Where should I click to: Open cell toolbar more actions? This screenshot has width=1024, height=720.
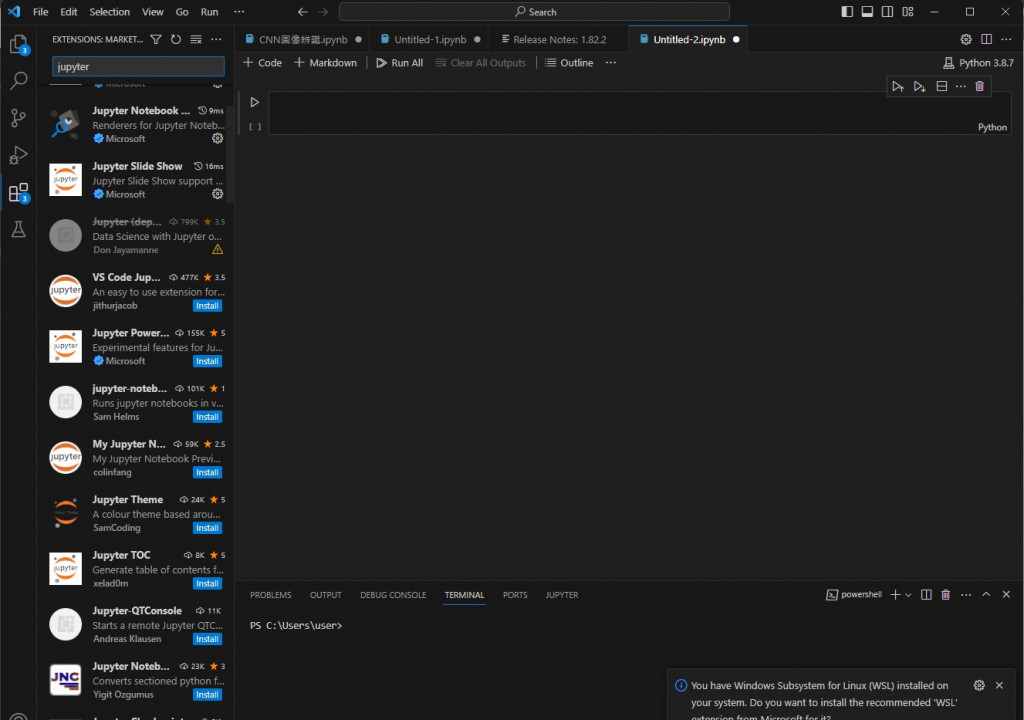[x=961, y=86]
